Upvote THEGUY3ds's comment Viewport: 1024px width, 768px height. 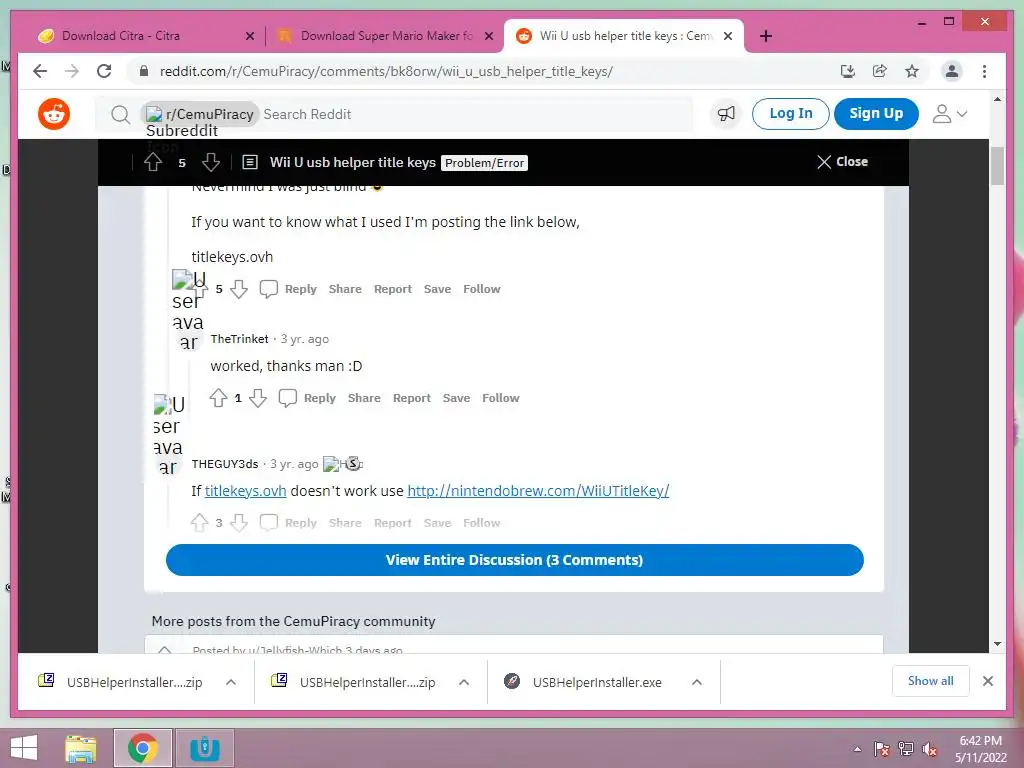click(199, 522)
